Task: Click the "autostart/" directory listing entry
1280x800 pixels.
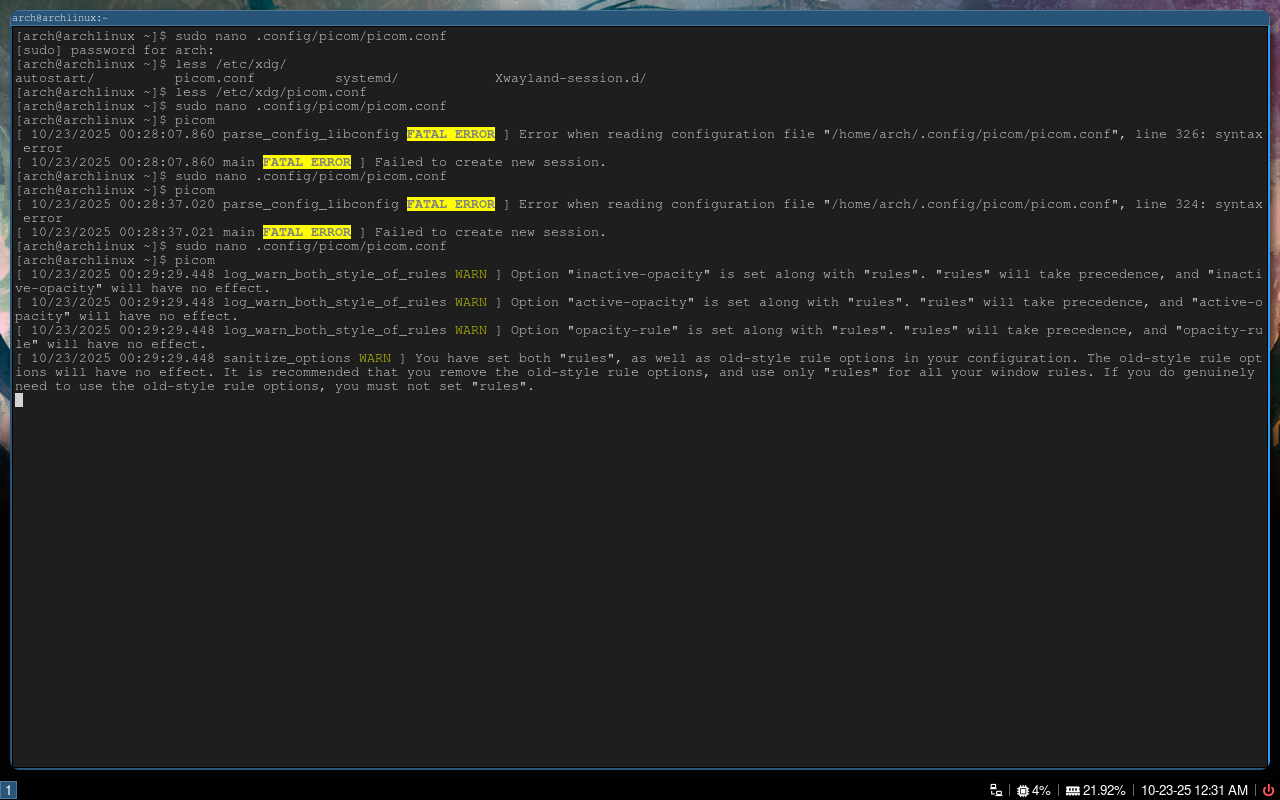Action: pyautogui.click(x=55, y=78)
